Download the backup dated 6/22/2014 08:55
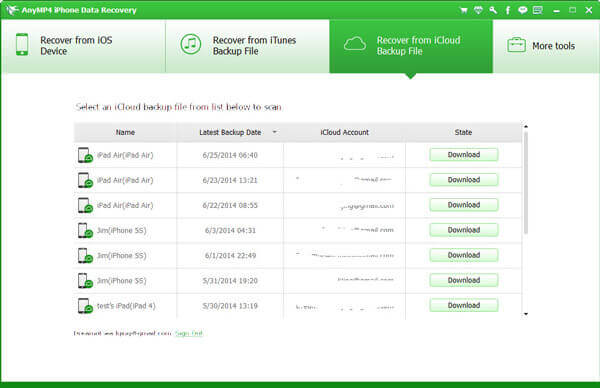Image resolution: width=600 pixels, height=388 pixels. [x=464, y=205]
